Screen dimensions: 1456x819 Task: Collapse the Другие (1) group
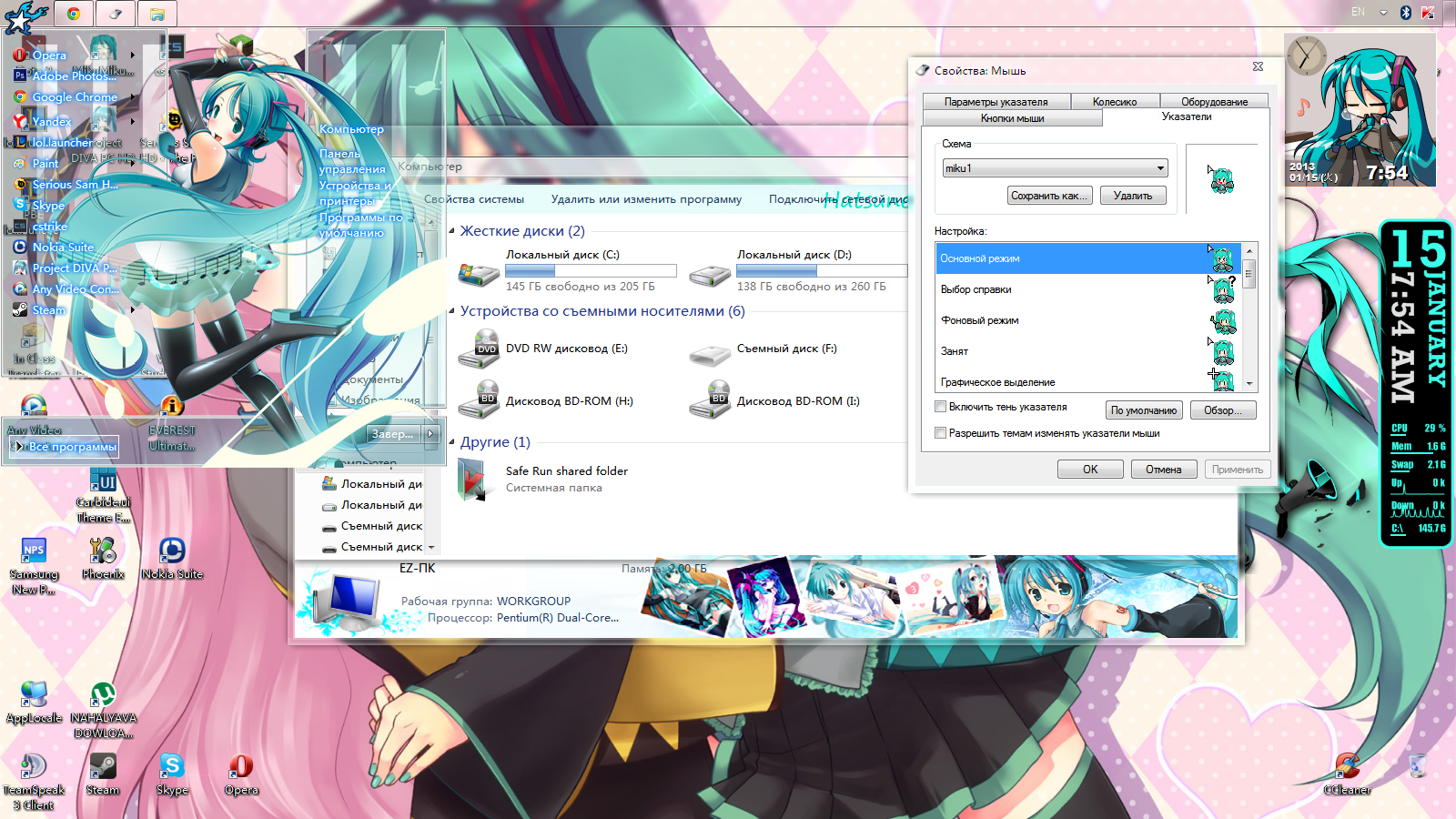452,442
